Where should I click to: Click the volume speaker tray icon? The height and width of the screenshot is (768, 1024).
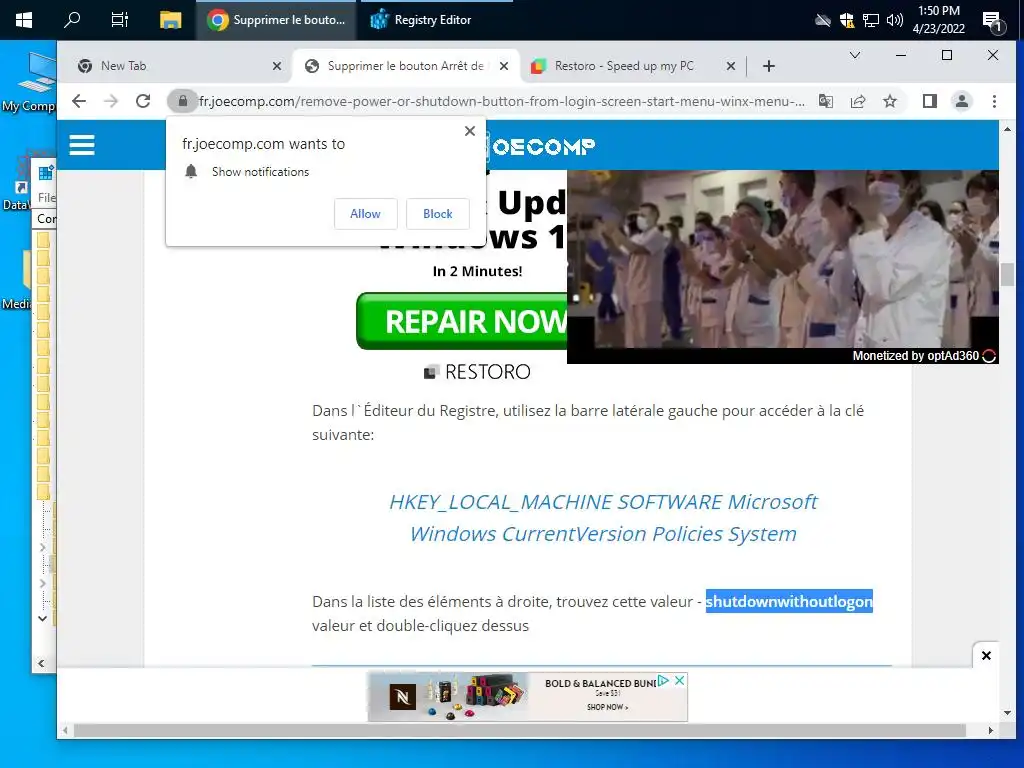click(x=895, y=20)
